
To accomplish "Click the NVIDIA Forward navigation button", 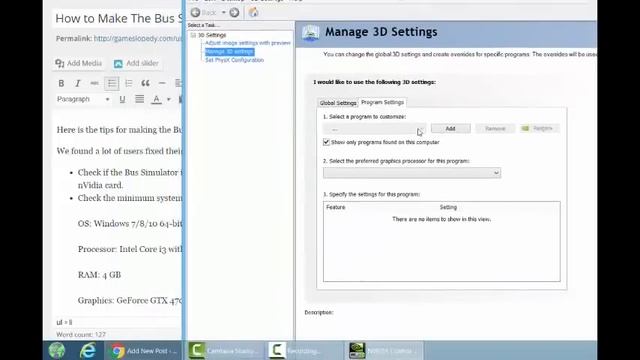I will coord(234,13).
